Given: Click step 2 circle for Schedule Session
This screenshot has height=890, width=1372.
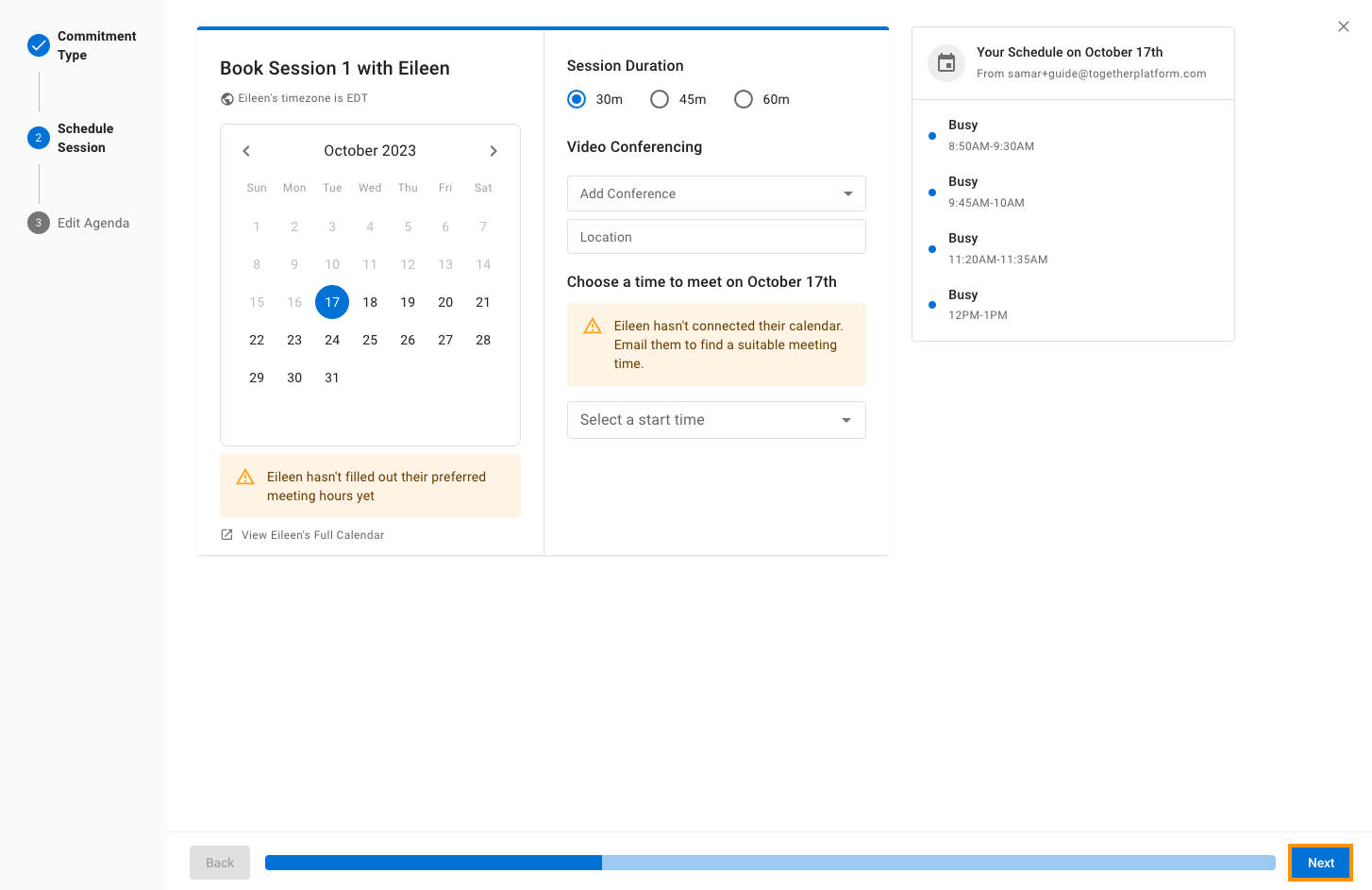Looking at the screenshot, I should 39,138.
